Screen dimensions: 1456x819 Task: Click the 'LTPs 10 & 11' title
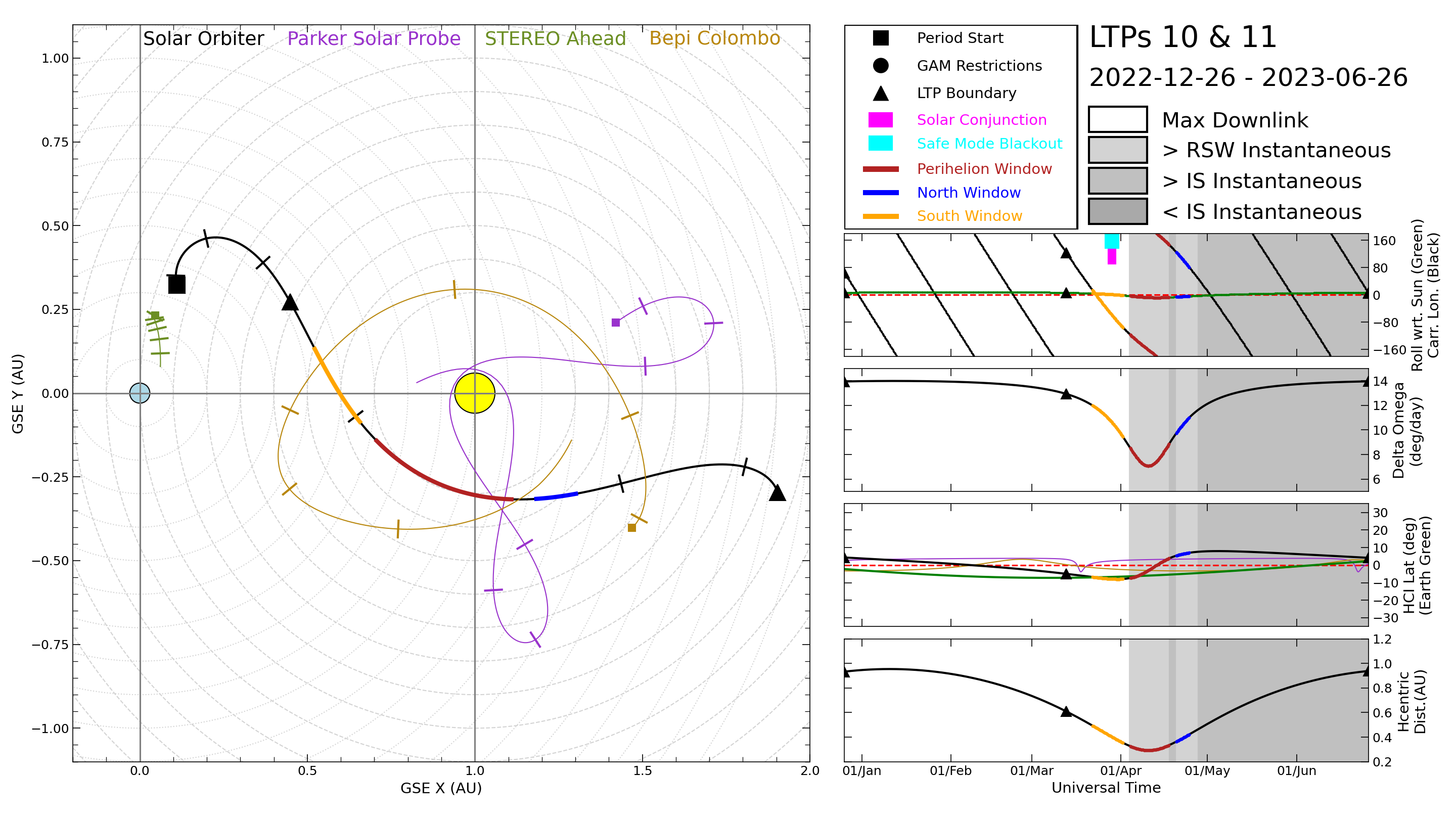pos(1183,37)
